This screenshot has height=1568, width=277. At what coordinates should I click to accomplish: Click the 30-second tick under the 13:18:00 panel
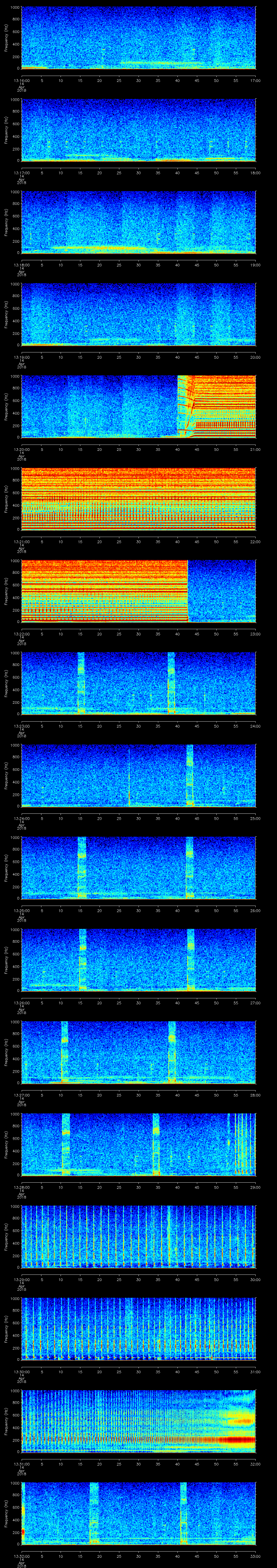138,265
